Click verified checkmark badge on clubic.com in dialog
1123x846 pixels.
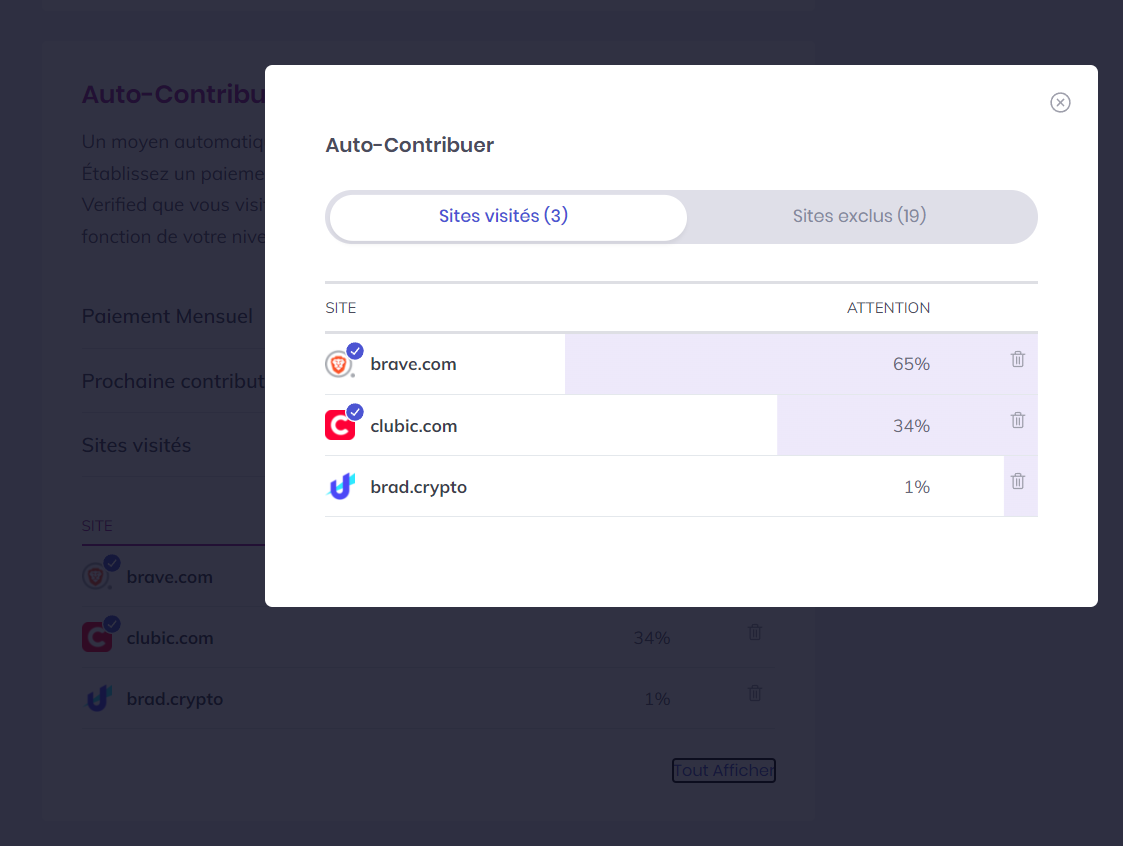(355, 412)
